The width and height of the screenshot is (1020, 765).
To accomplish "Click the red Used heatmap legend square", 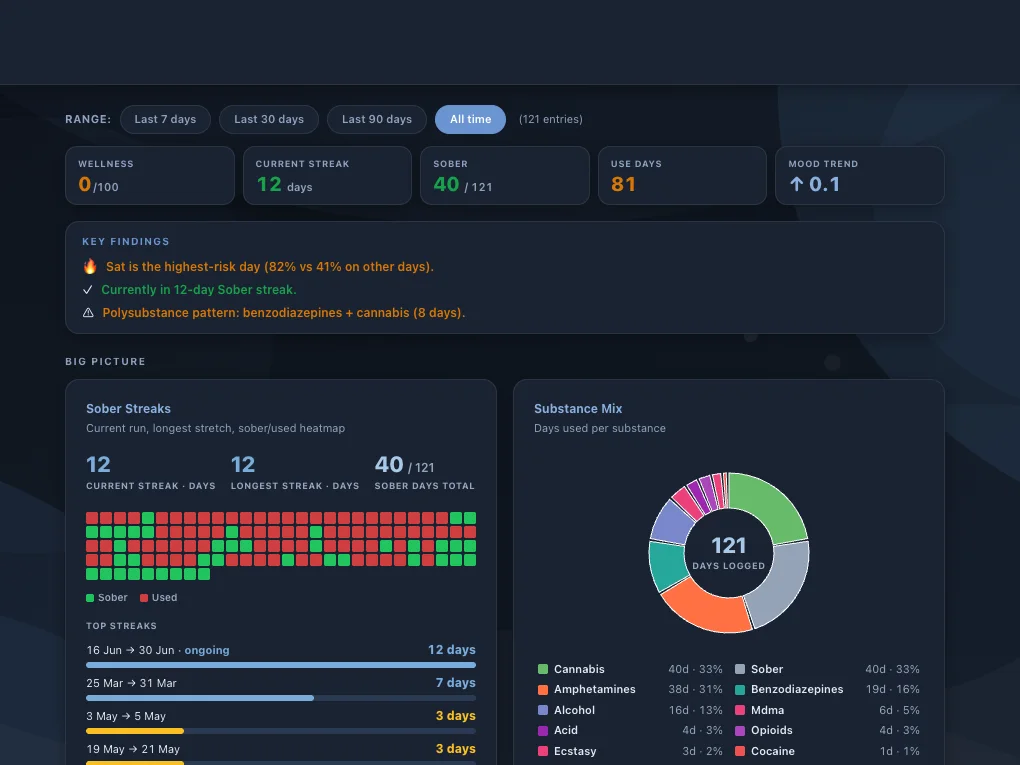I will [144, 598].
